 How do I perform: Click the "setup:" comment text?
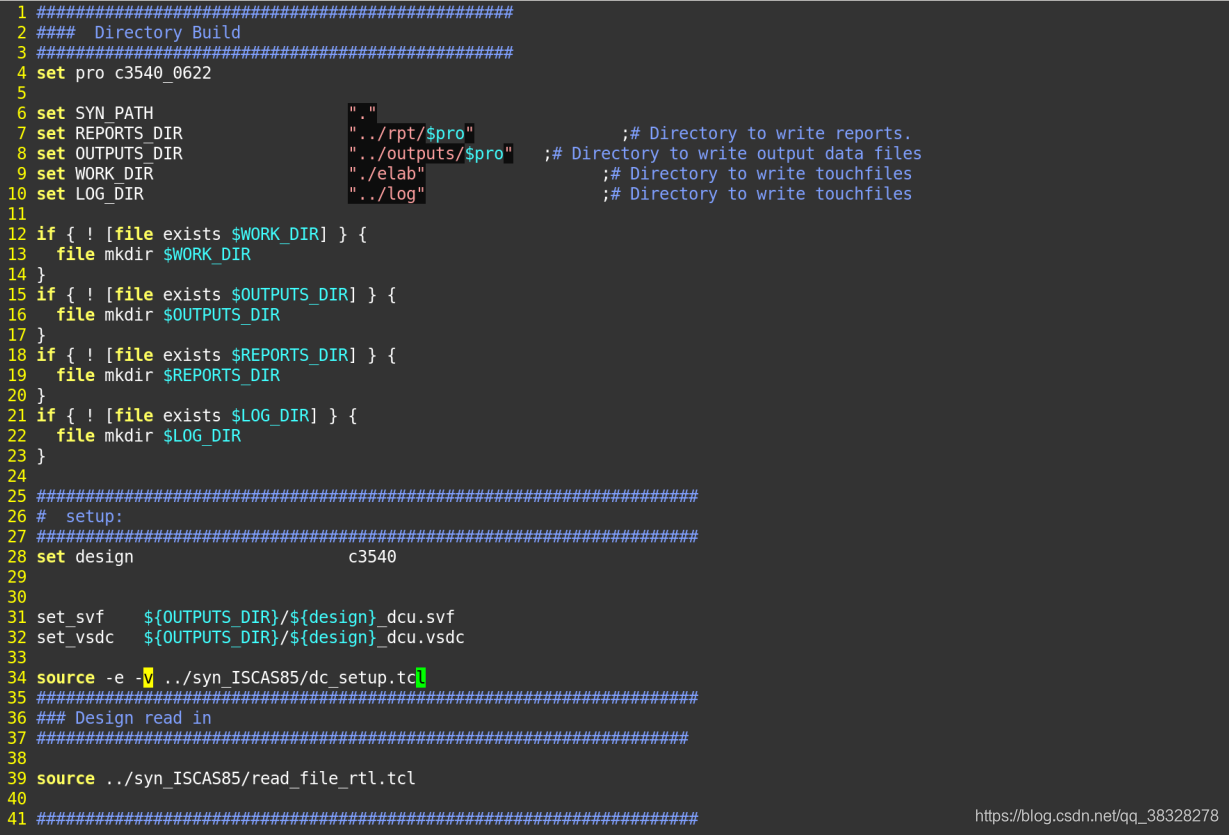click(x=94, y=516)
